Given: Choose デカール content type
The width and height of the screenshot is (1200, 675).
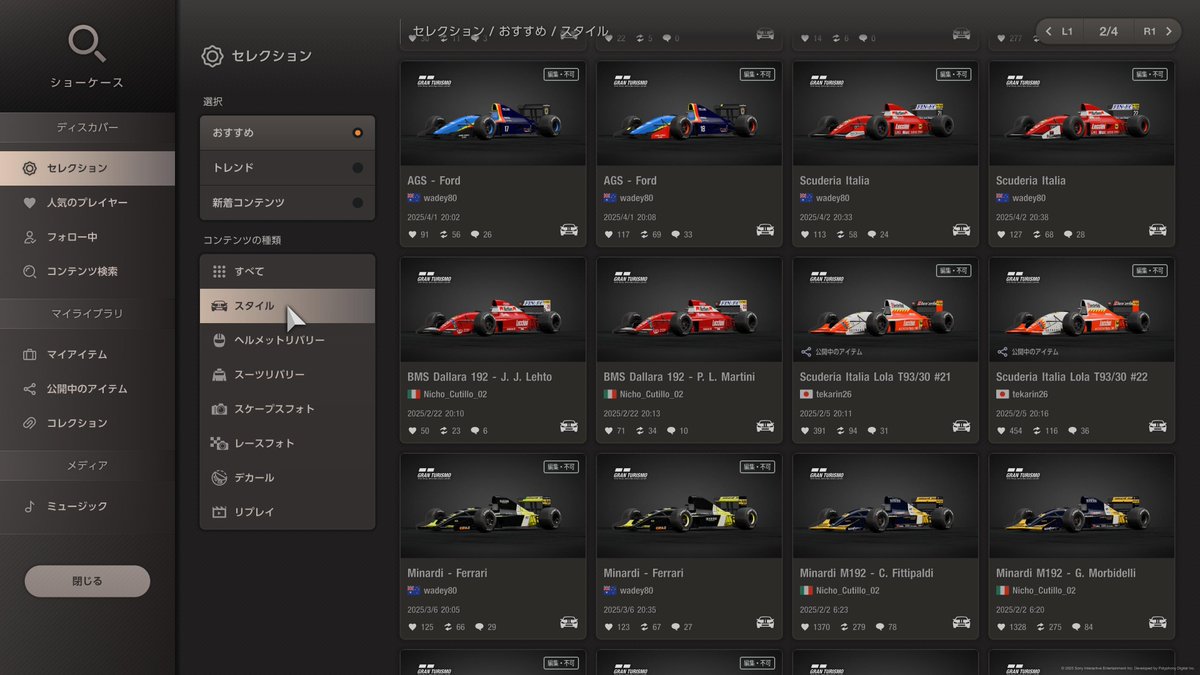Looking at the screenshot, I should click(x=287, y=477).
